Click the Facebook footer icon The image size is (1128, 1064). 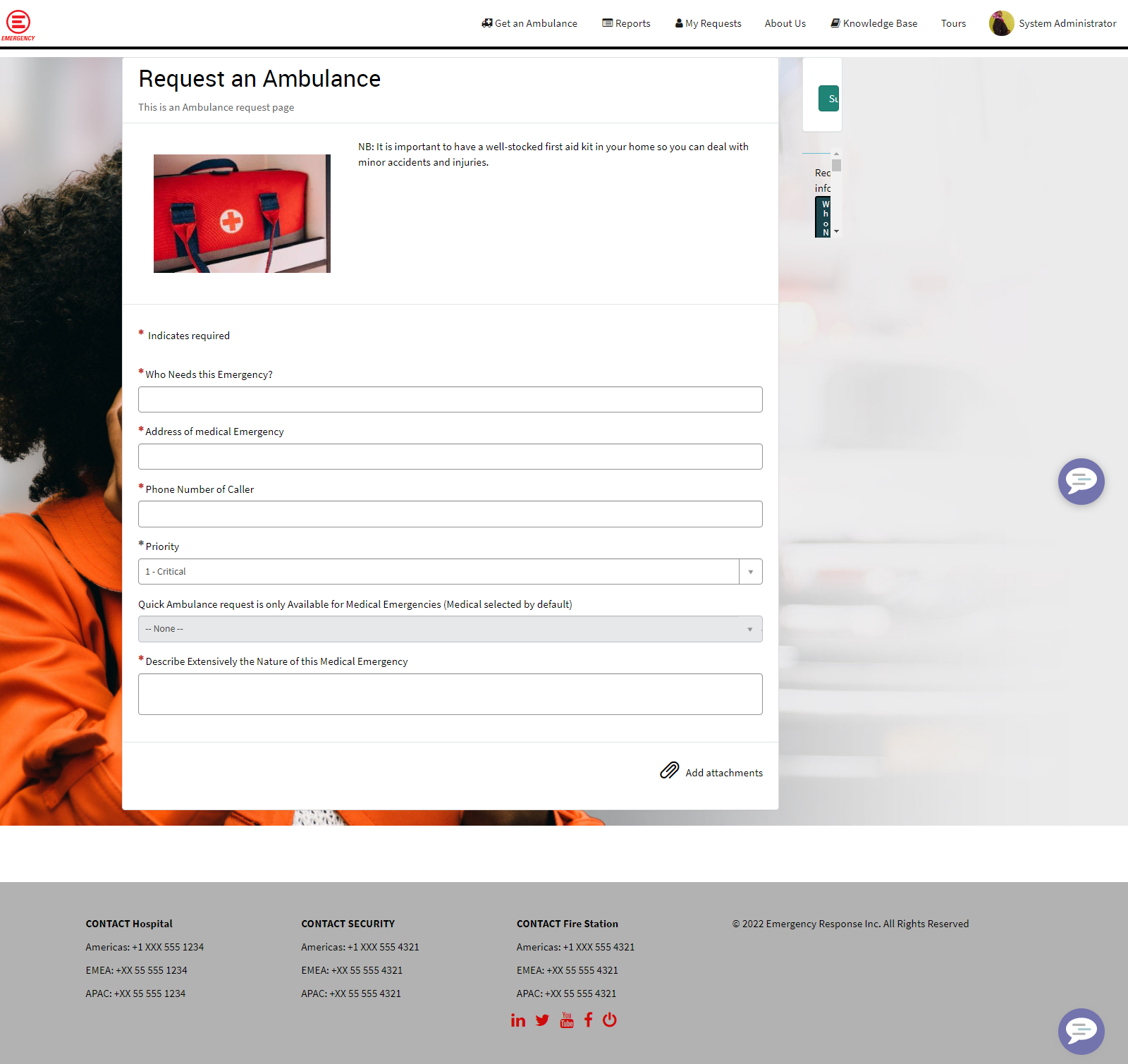[588, 1020]
